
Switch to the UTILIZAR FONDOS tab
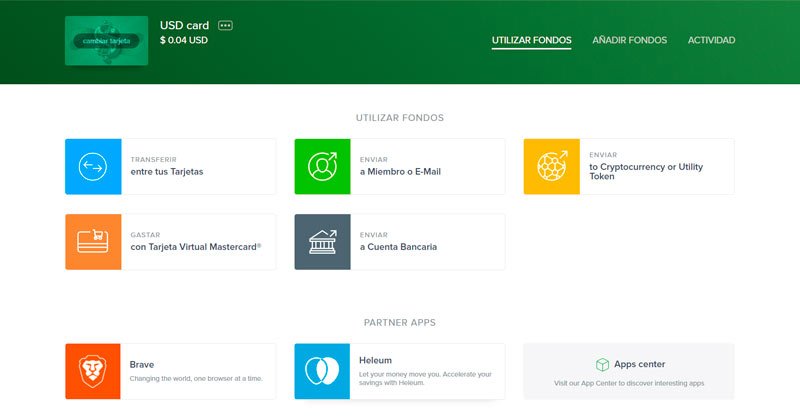[531, 40]
